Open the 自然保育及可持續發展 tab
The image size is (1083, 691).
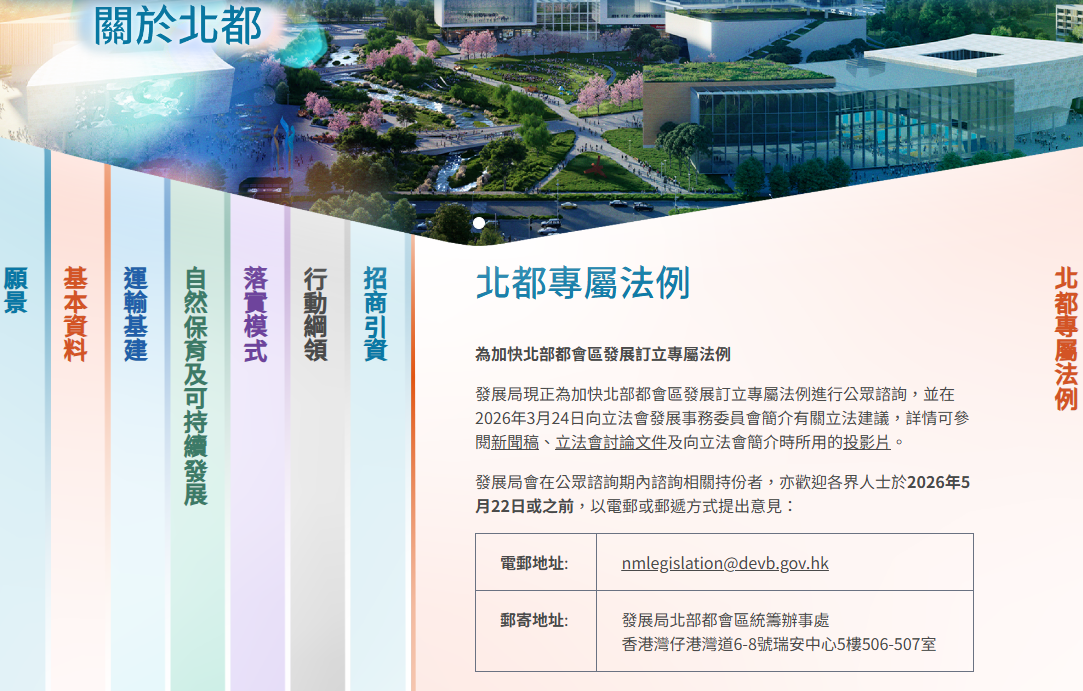tap(196, 385)
